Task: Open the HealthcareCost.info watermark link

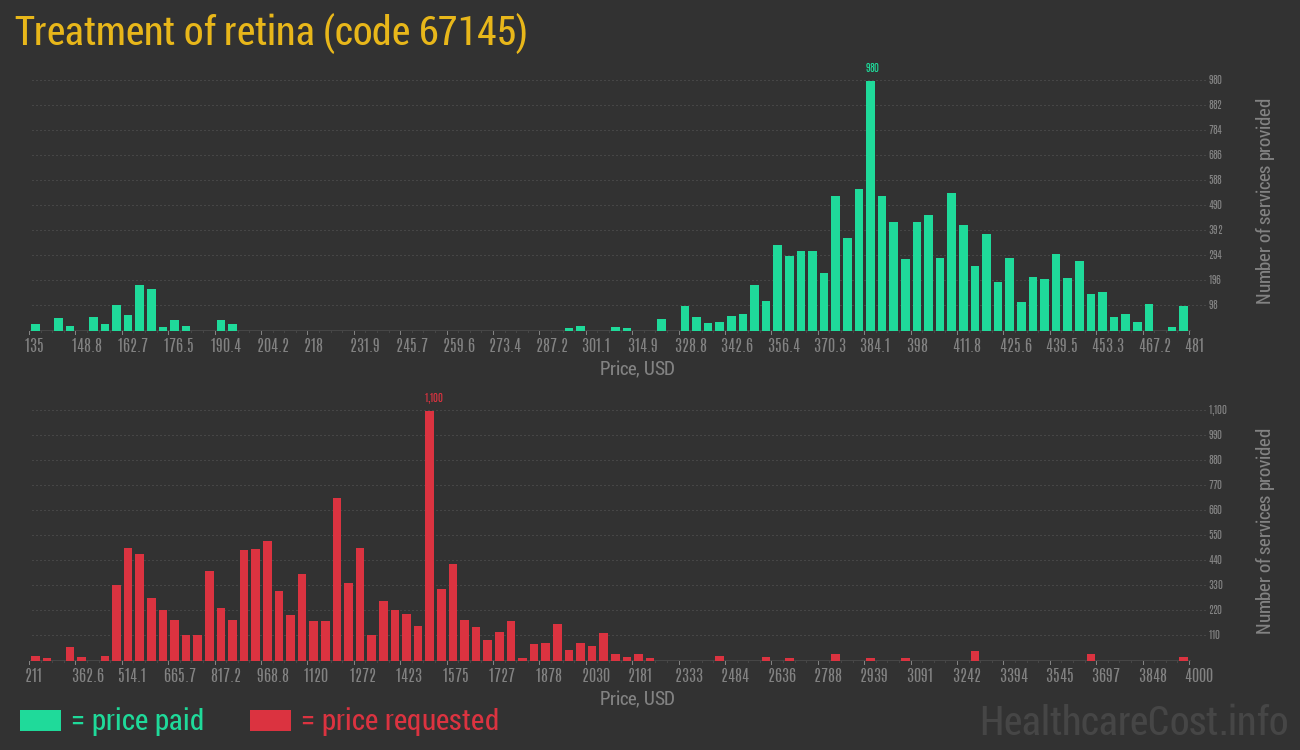Action: (x=1133, y=720)
